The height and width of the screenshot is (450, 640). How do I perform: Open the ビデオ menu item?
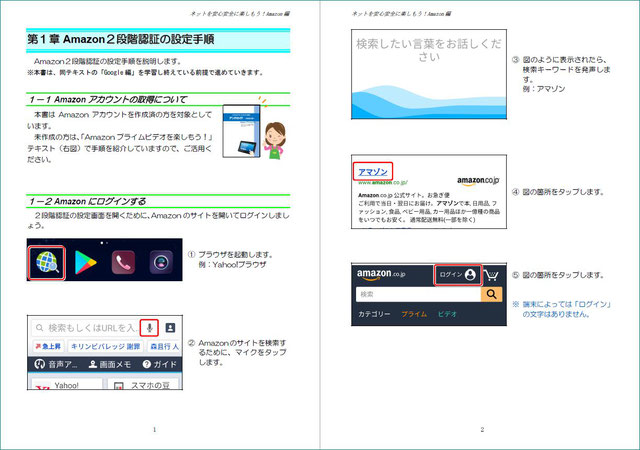[x=447, y=314]
